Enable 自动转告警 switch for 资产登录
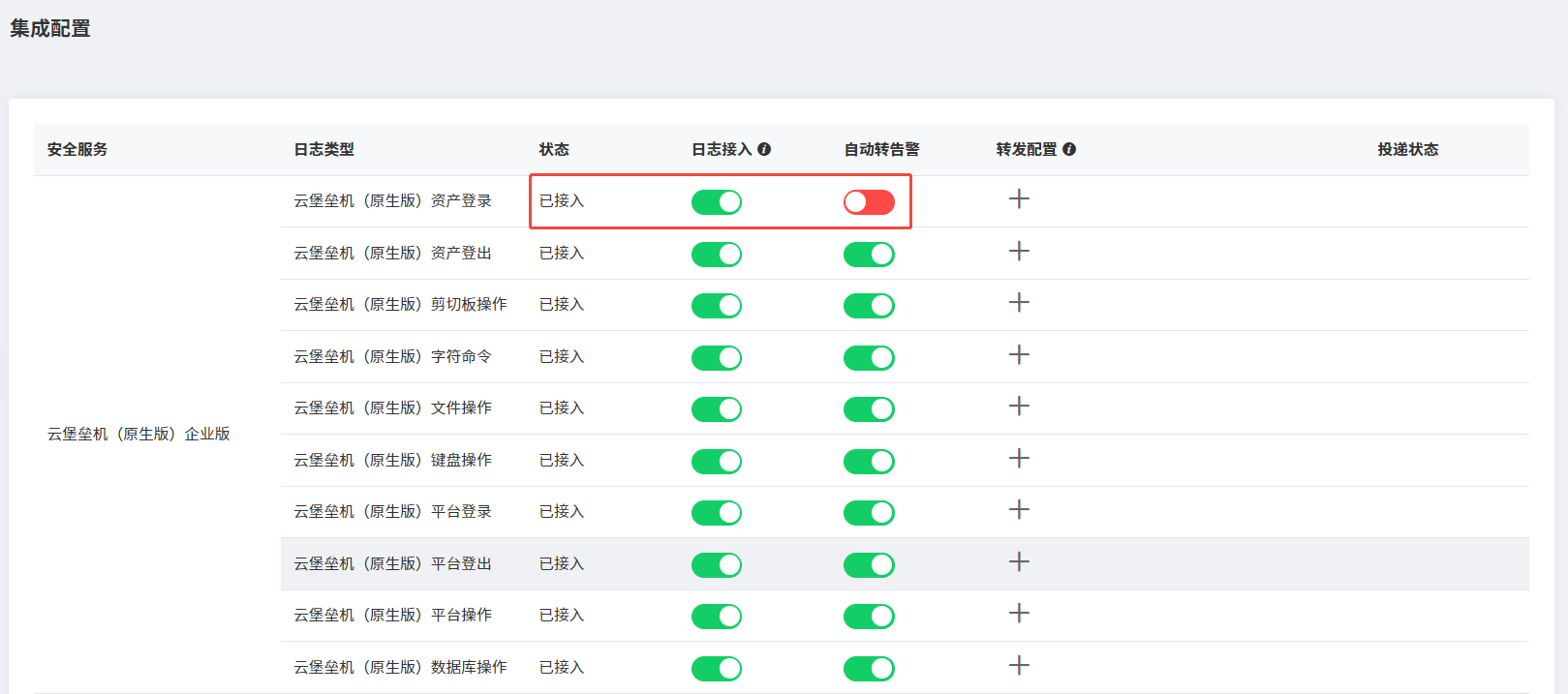The image size is (1568, 694). pos(869,201)
